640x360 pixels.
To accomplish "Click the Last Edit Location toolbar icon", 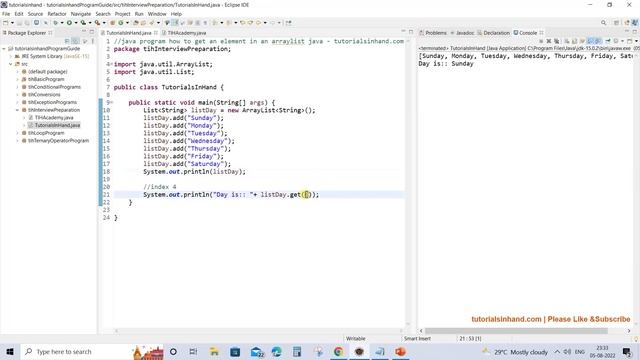I will pyautogui.click(x=242, y=23).
